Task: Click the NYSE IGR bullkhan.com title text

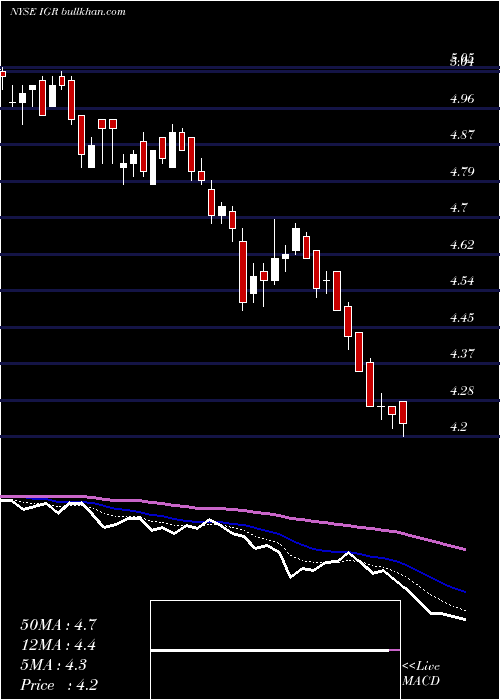Action: [67, 12]
